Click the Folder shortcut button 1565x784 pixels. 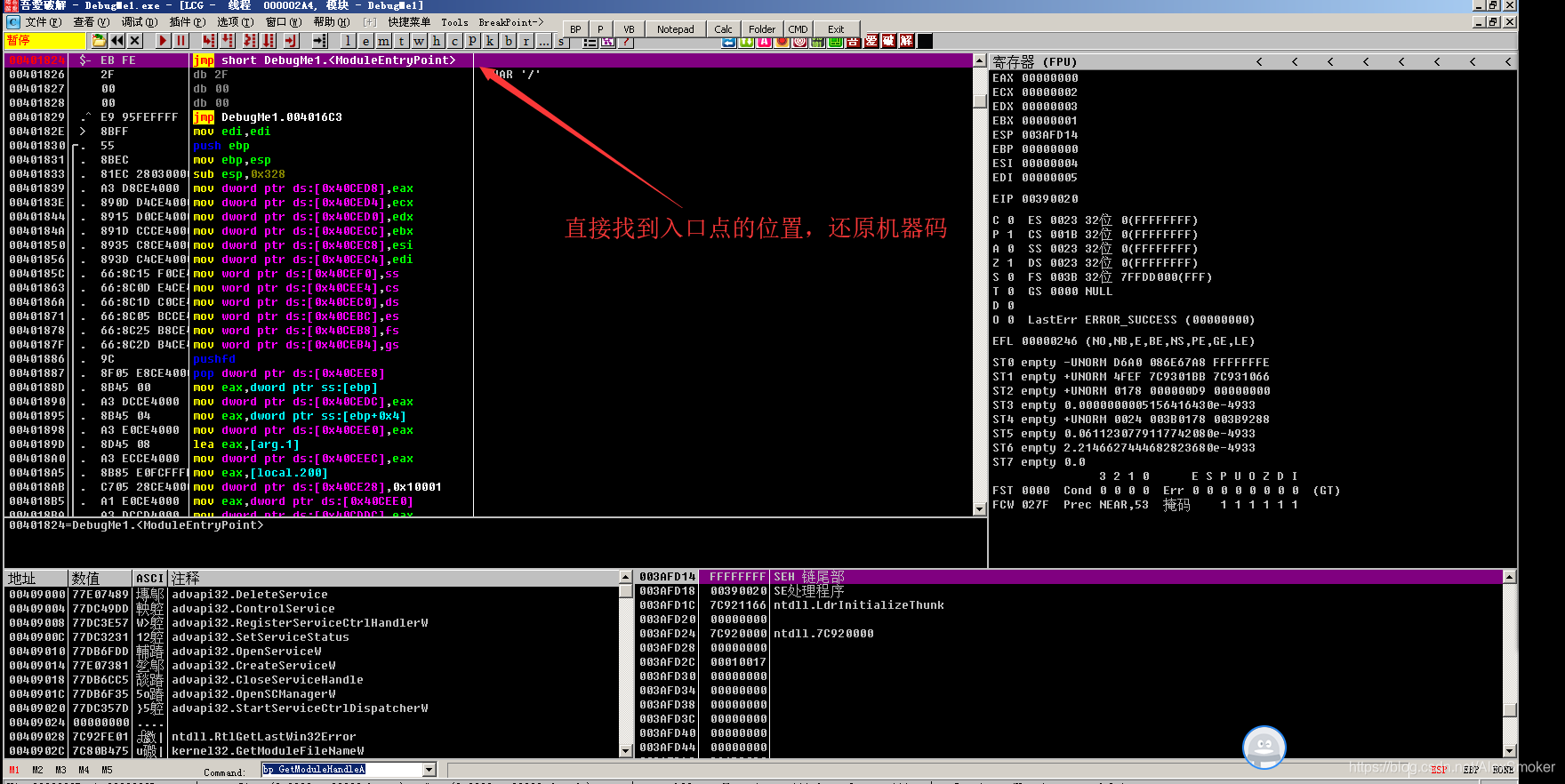pyautogui.click(x=762, y=29)
